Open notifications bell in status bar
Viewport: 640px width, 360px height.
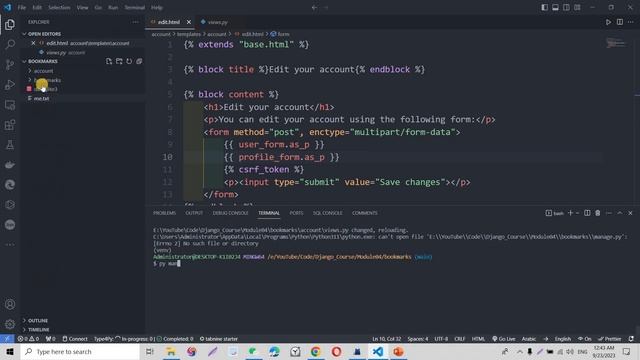tap(631, 339)
